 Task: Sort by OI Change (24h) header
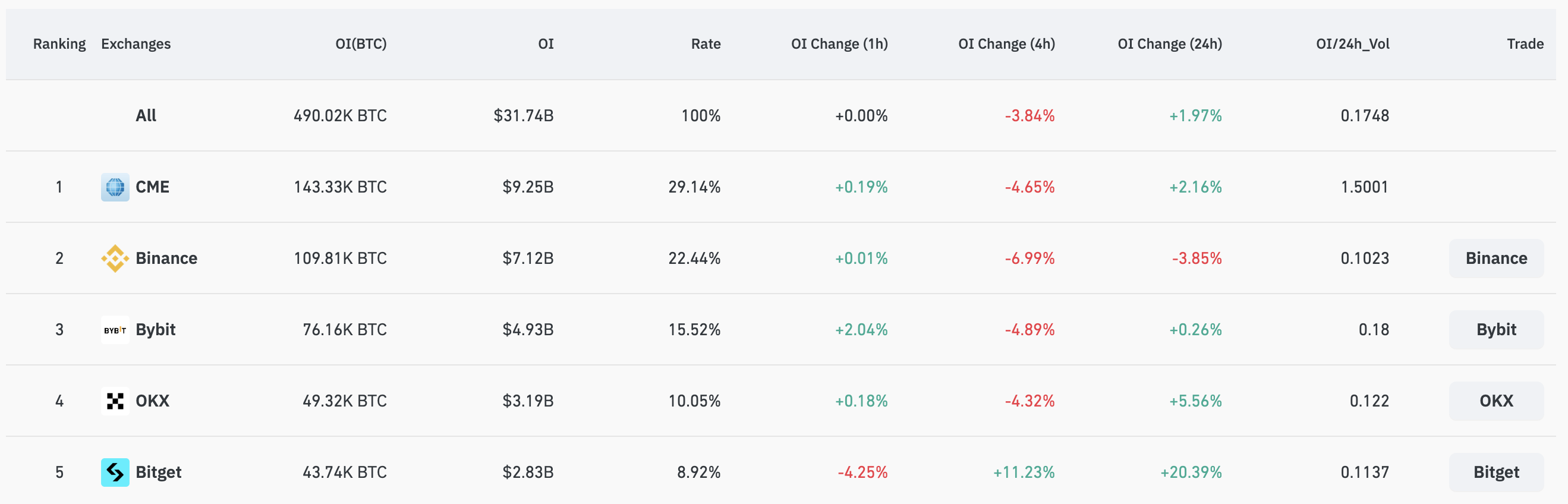click(x=1169, y=44)
